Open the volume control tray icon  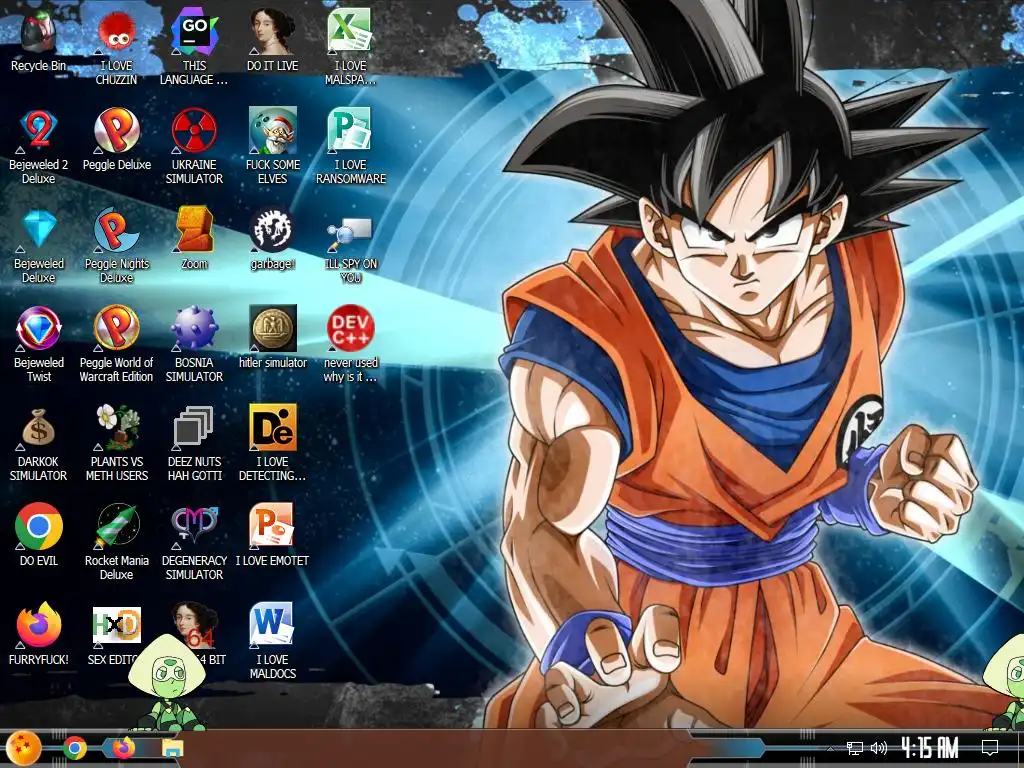[878, 748]
